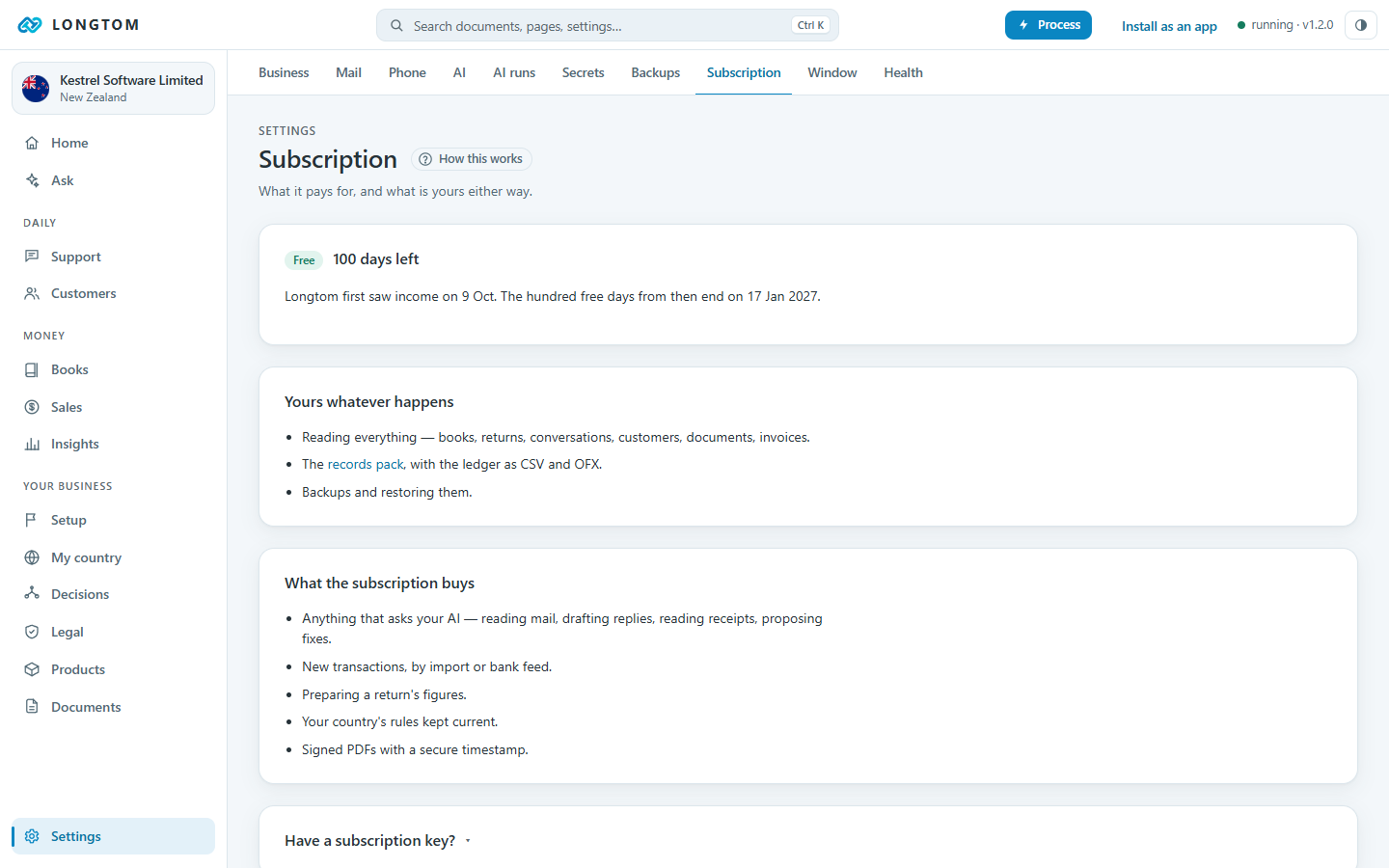Viewport: 1389px width, 868px height.
Task: Click 'Preparing a return's figures.' bullet
Action: (384, 694)
